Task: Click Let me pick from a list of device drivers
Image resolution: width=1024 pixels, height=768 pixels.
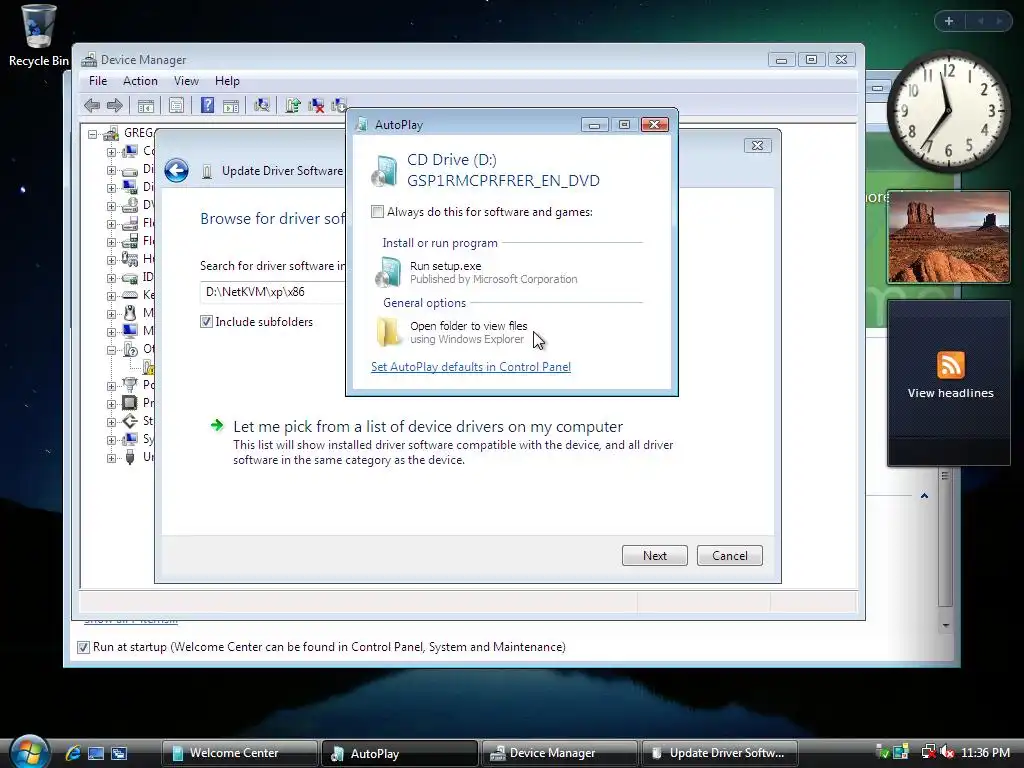Action: click(428, 427)
